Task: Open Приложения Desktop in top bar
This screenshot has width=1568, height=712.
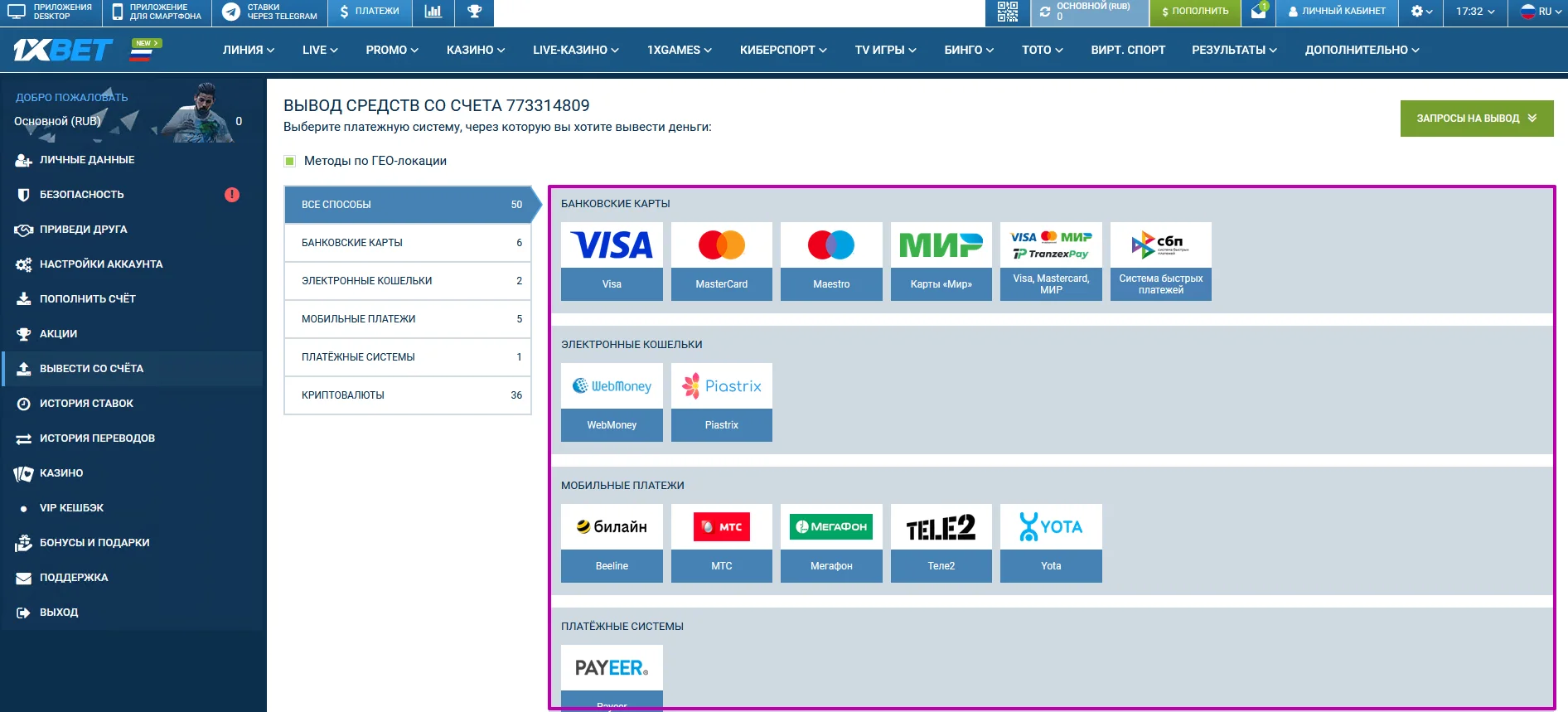Action: point(51,12)
